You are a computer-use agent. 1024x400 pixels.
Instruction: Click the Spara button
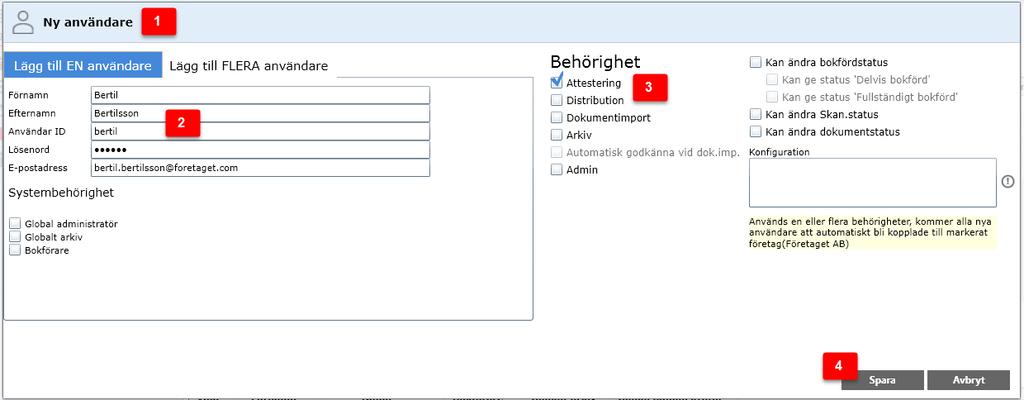pos(882,380)
